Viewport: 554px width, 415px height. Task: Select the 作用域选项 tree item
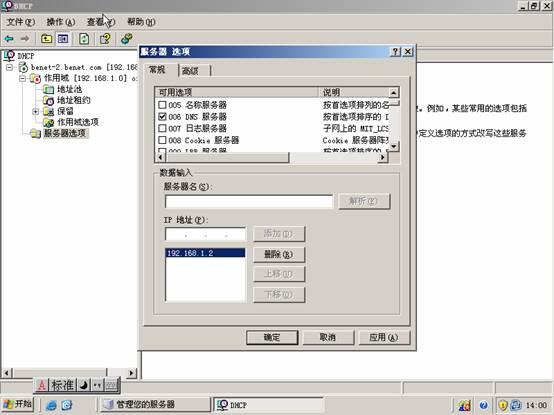(71, 122)
